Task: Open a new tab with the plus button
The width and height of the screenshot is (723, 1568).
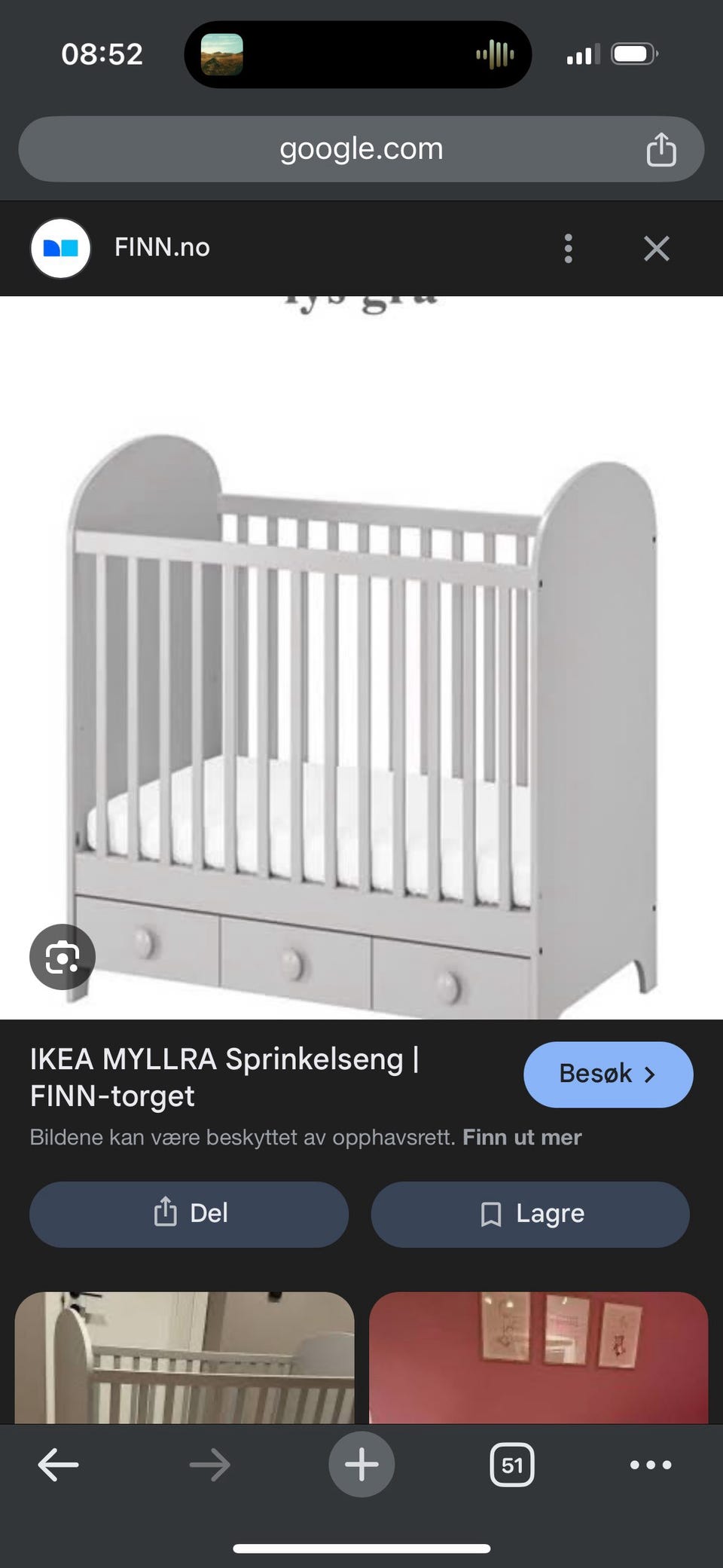Action: [361, 1464]
